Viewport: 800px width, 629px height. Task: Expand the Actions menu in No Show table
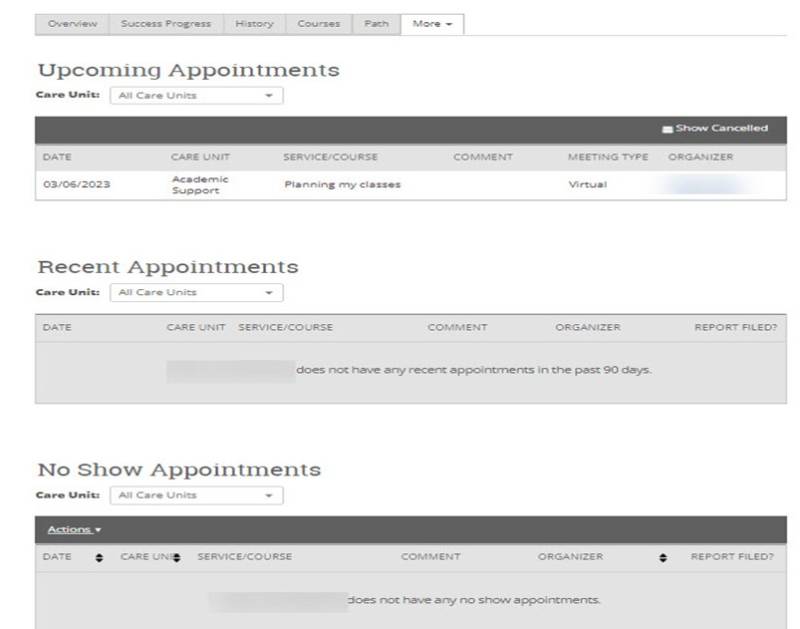pos(74,529)
